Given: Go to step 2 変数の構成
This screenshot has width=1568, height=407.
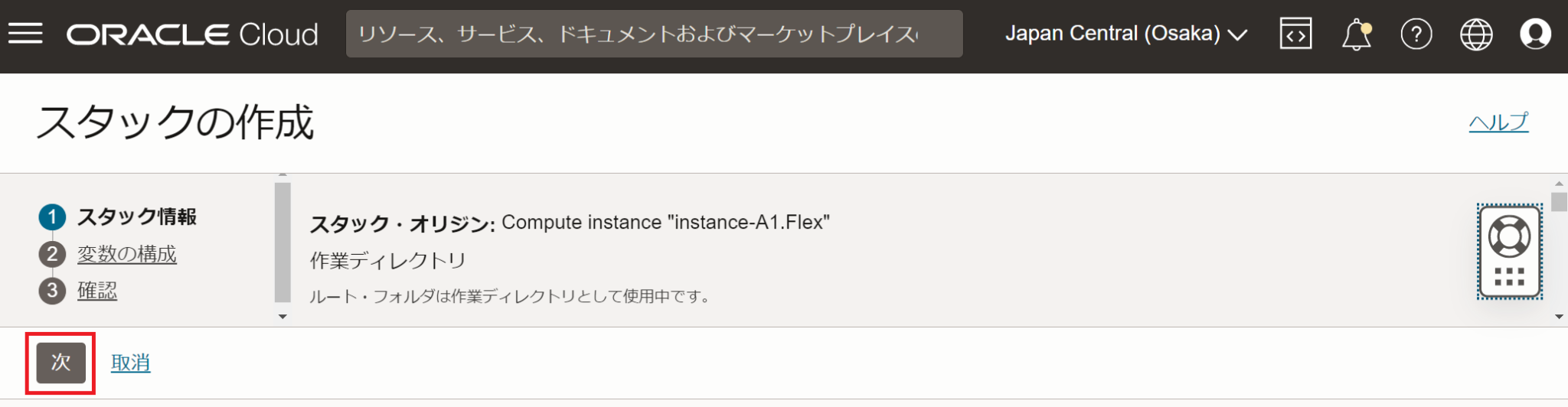Looking at the screenshot, I should (x=126, y=254).
